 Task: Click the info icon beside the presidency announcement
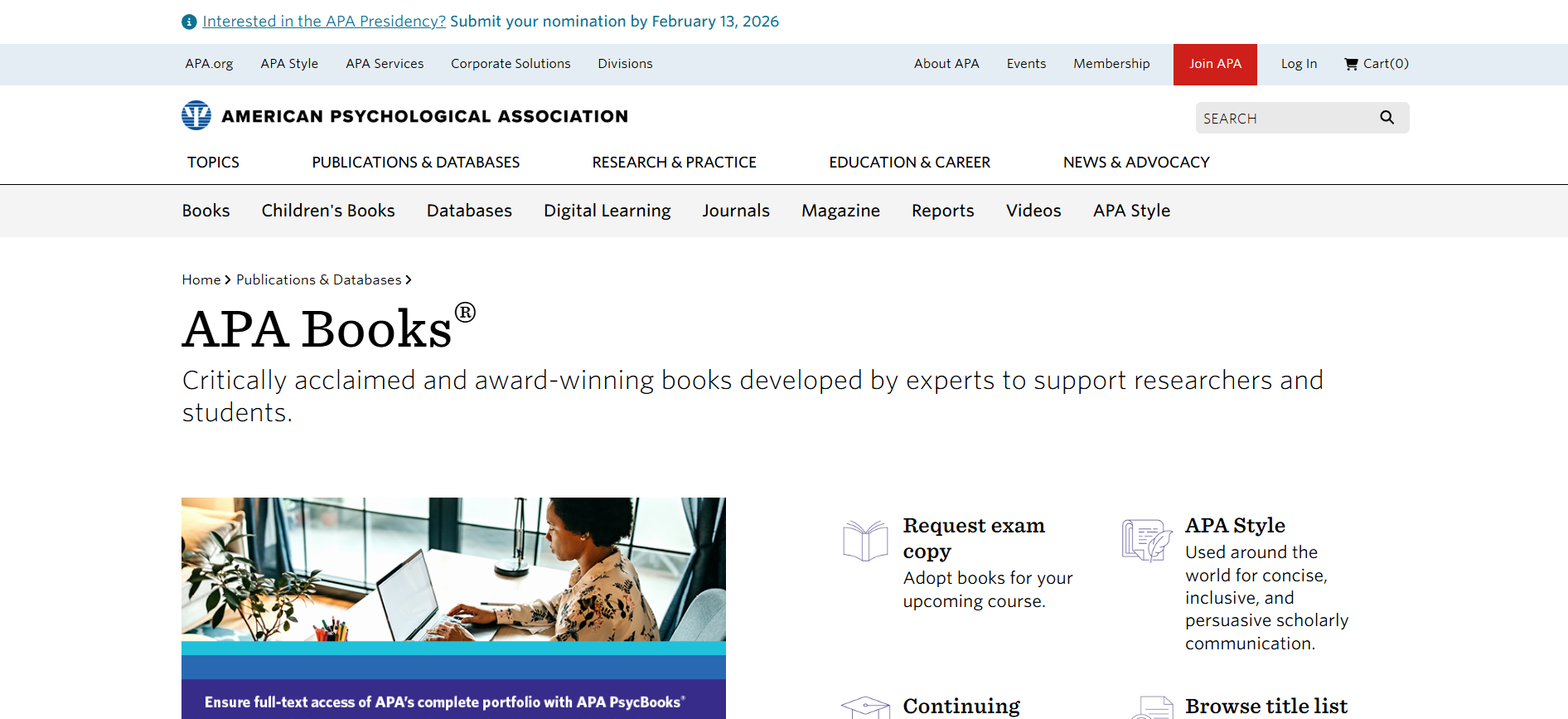189,22
